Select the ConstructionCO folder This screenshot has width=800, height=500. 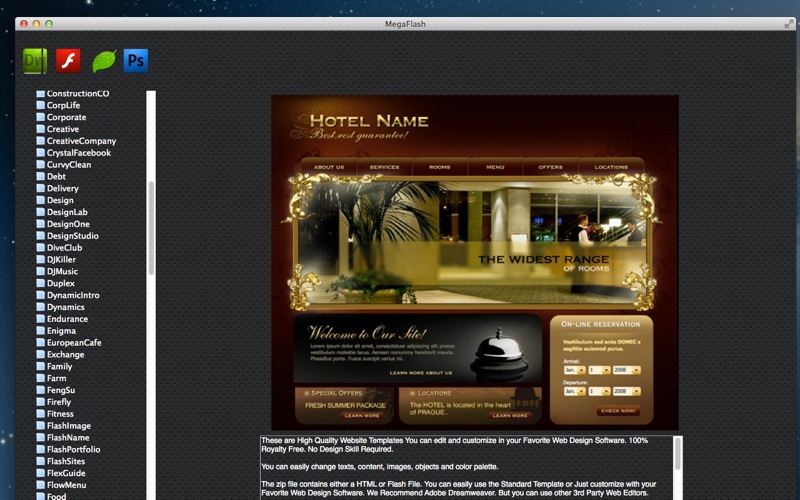click(x=72, y=93)
